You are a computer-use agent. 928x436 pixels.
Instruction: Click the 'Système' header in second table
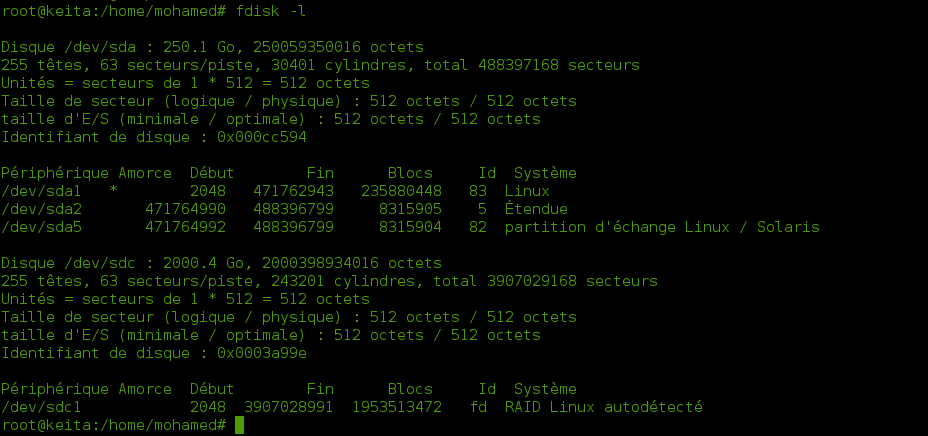point(545,389)
